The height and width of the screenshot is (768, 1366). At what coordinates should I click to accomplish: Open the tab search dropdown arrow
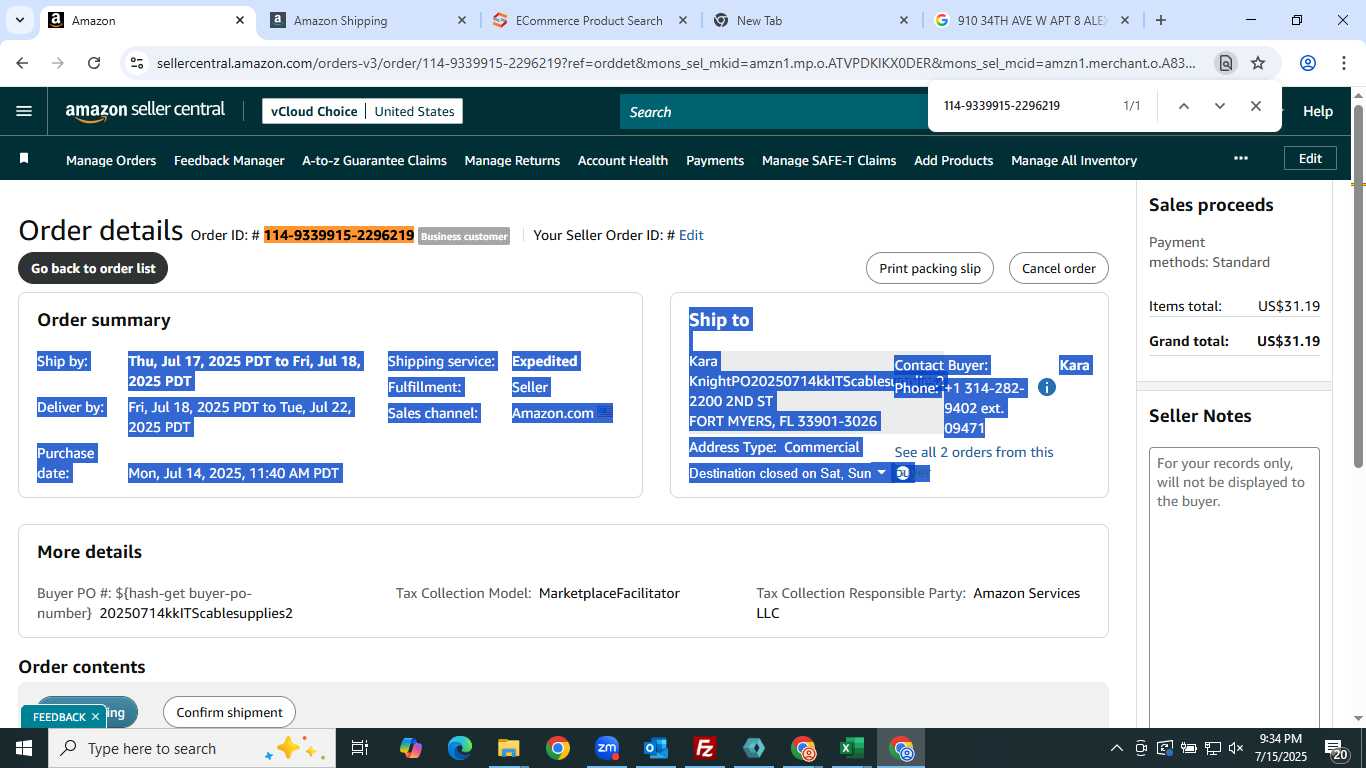(x=20, y=20)
